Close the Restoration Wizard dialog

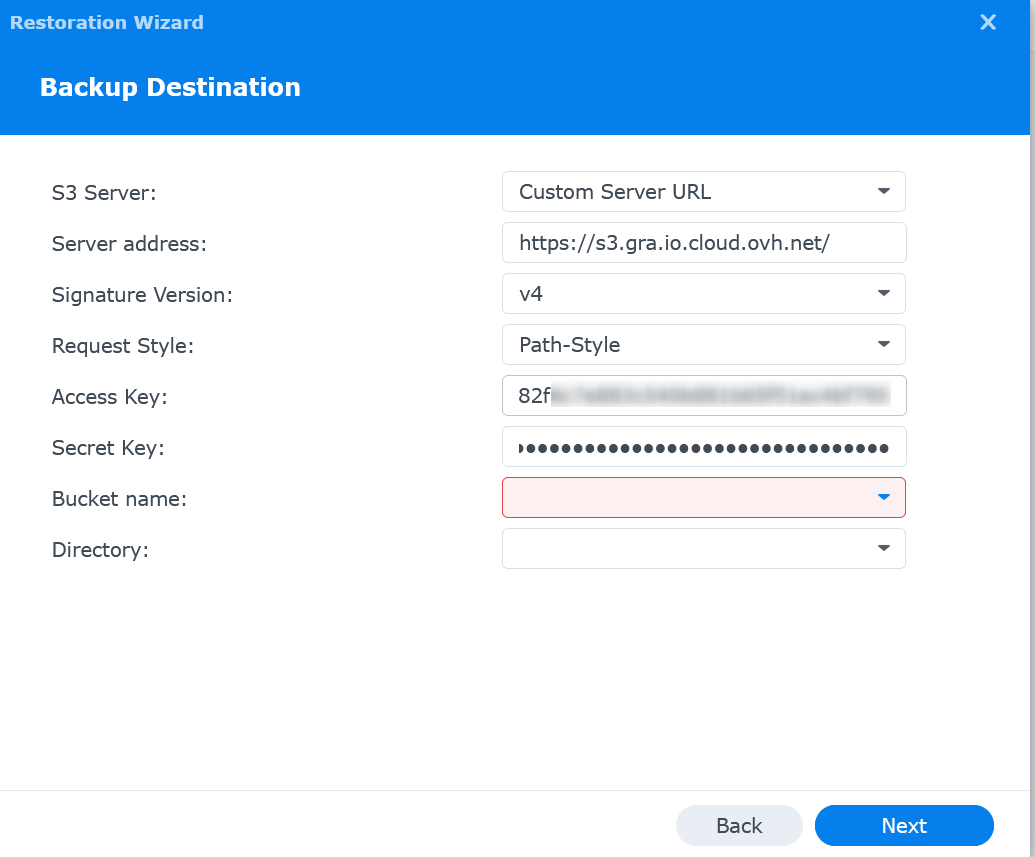coord(987,22)
